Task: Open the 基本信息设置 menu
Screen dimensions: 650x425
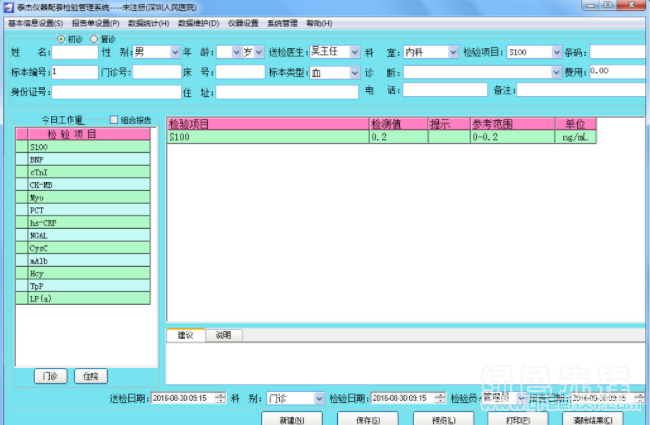Action: (36, 22)
